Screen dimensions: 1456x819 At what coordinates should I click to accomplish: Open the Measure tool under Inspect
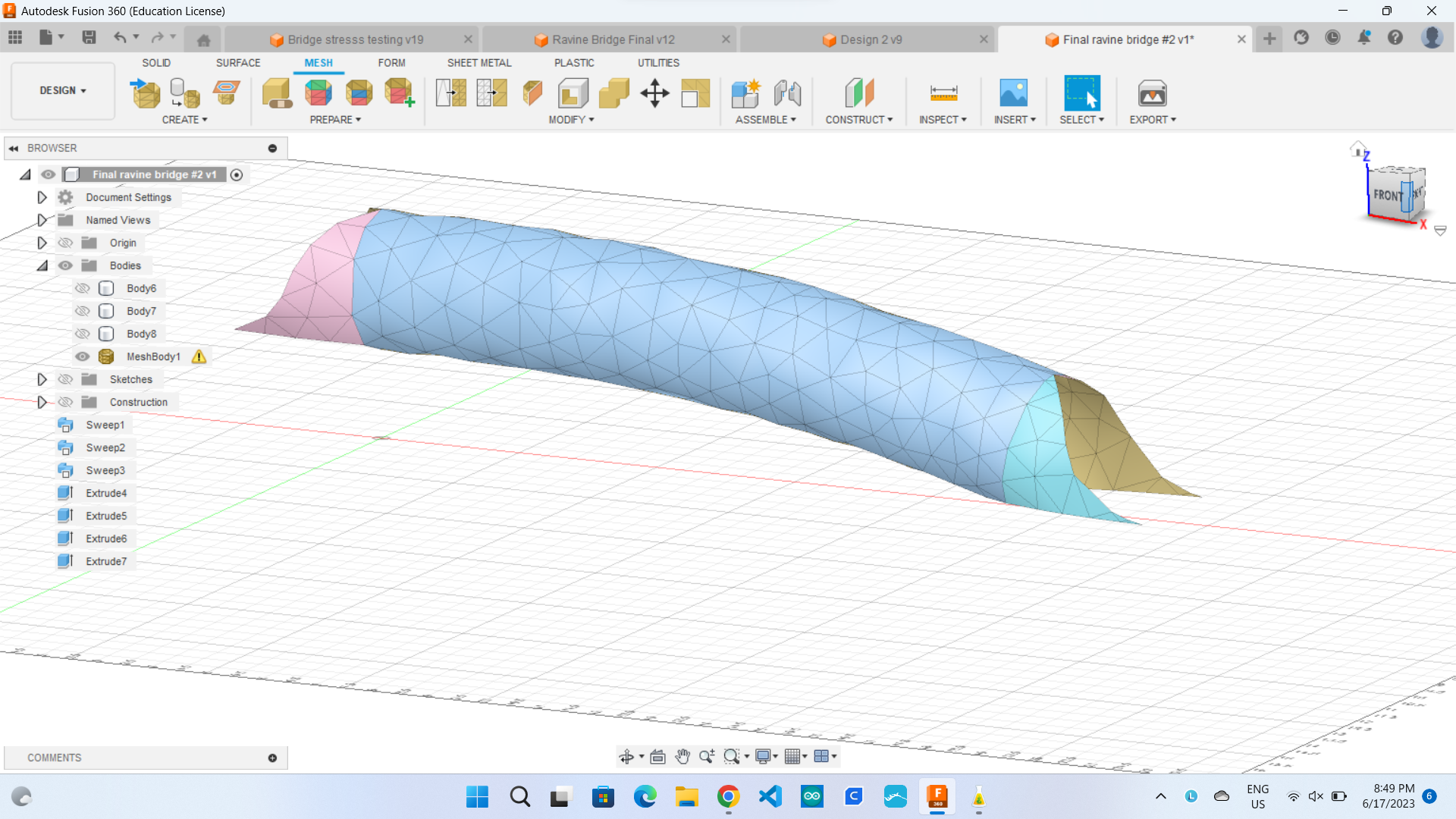tap(943, 93)
